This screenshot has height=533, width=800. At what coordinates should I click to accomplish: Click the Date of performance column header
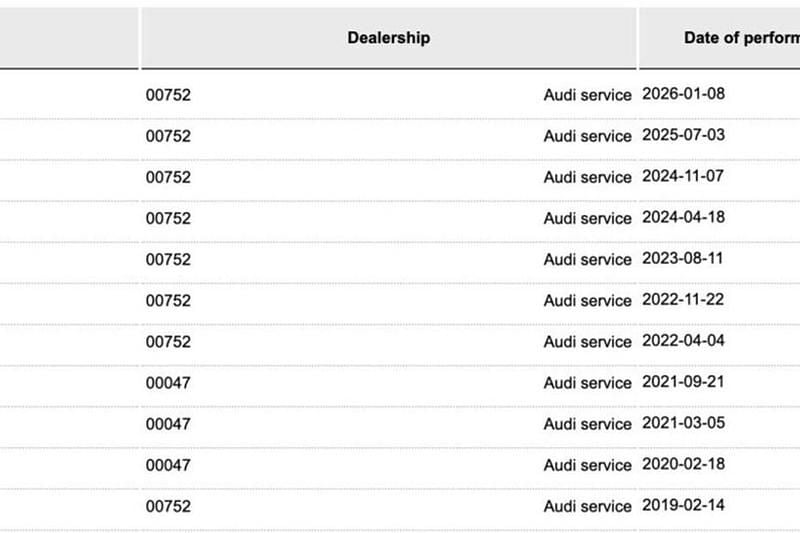tap(741, 38)
